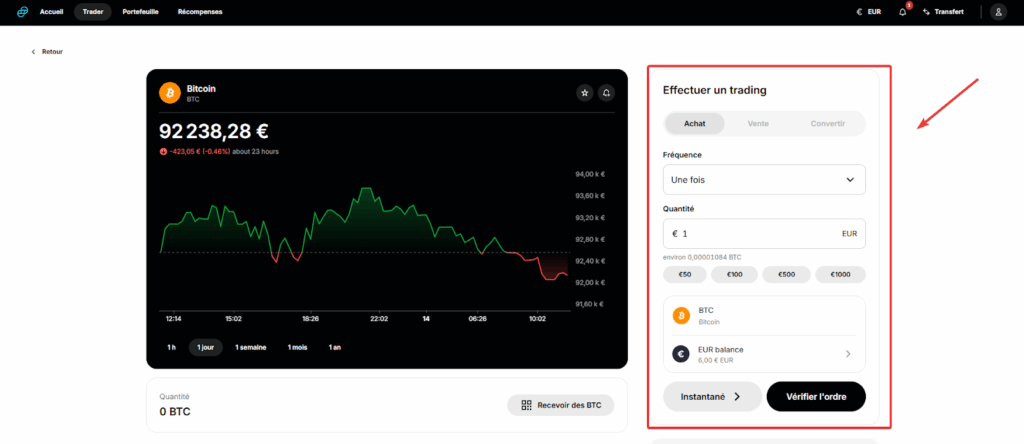Image resolution: width=1024 pixels, height=444 pixels.
Task: Open the Transfert menu
Action: click(x=943, y=12)
